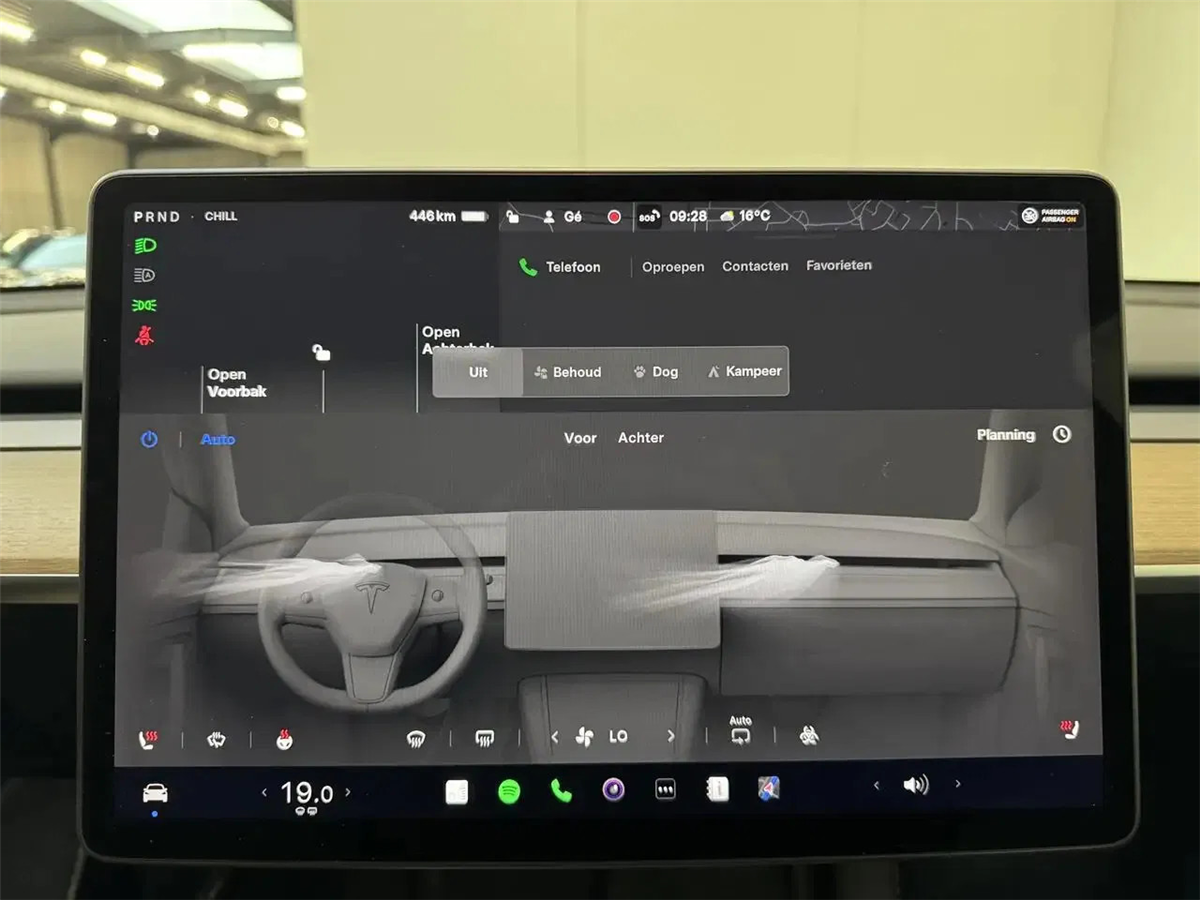Viewport: 1200px width, 900px height.
Task: Activate the front windshield defrost icon
Action: click(x=416, y=739)
